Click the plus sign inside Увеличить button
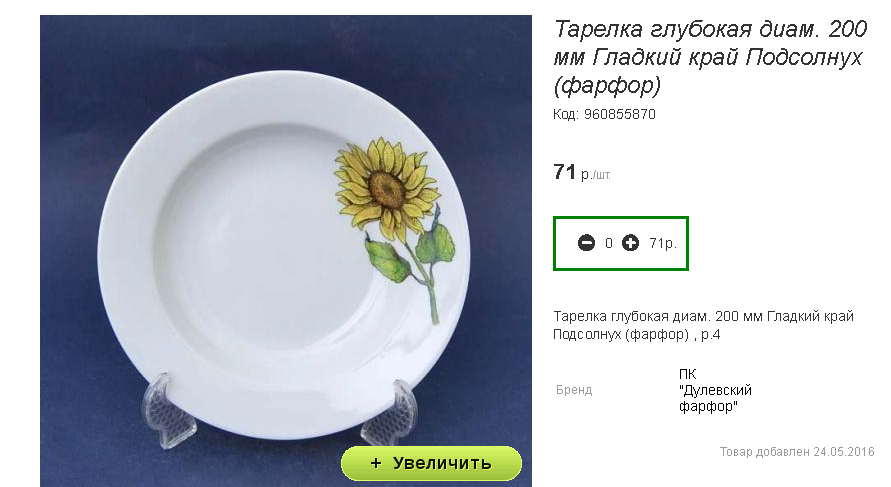891x487 pixels. 376,463
